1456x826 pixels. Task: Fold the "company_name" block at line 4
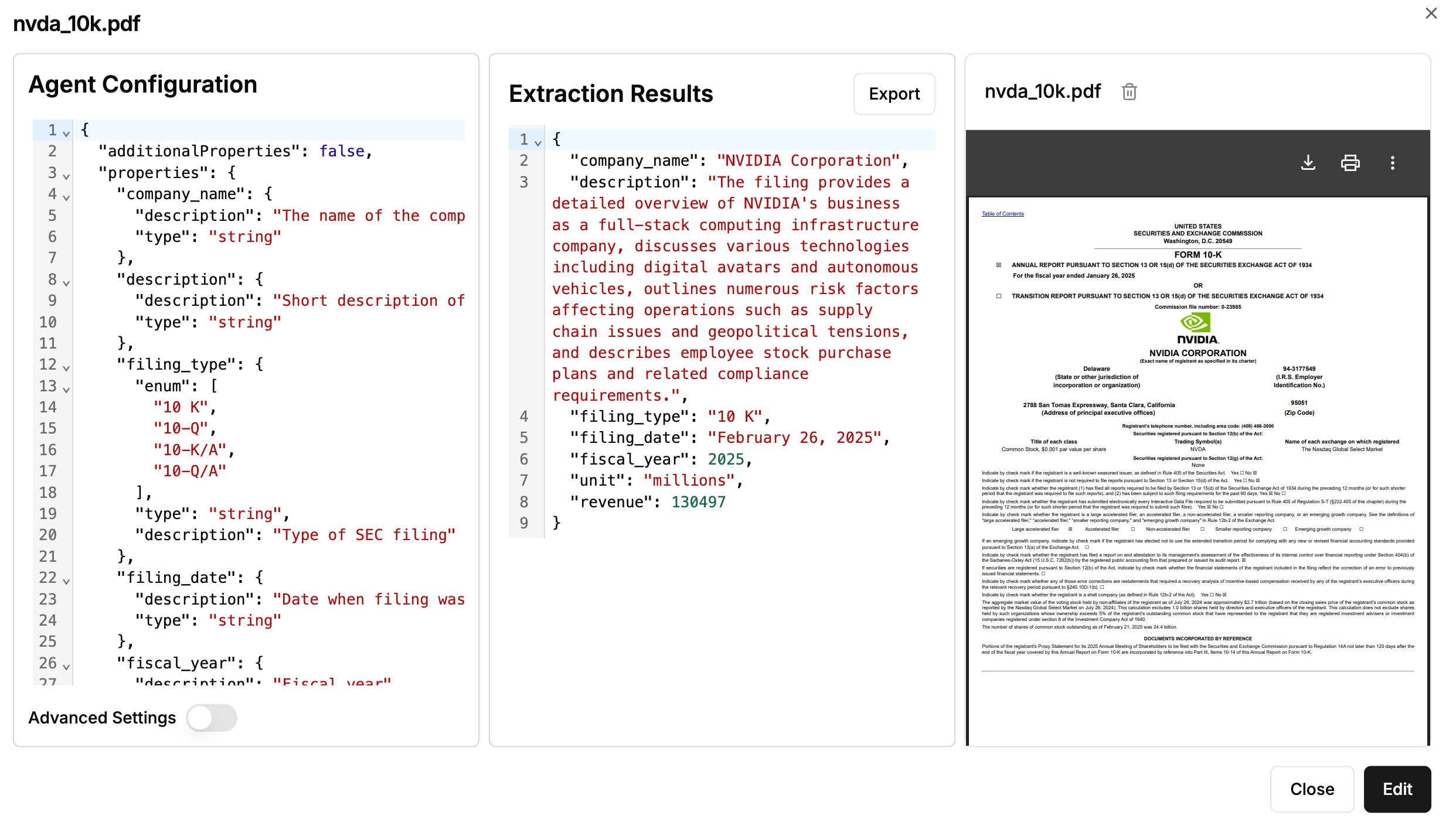click(x=66, y=197)
